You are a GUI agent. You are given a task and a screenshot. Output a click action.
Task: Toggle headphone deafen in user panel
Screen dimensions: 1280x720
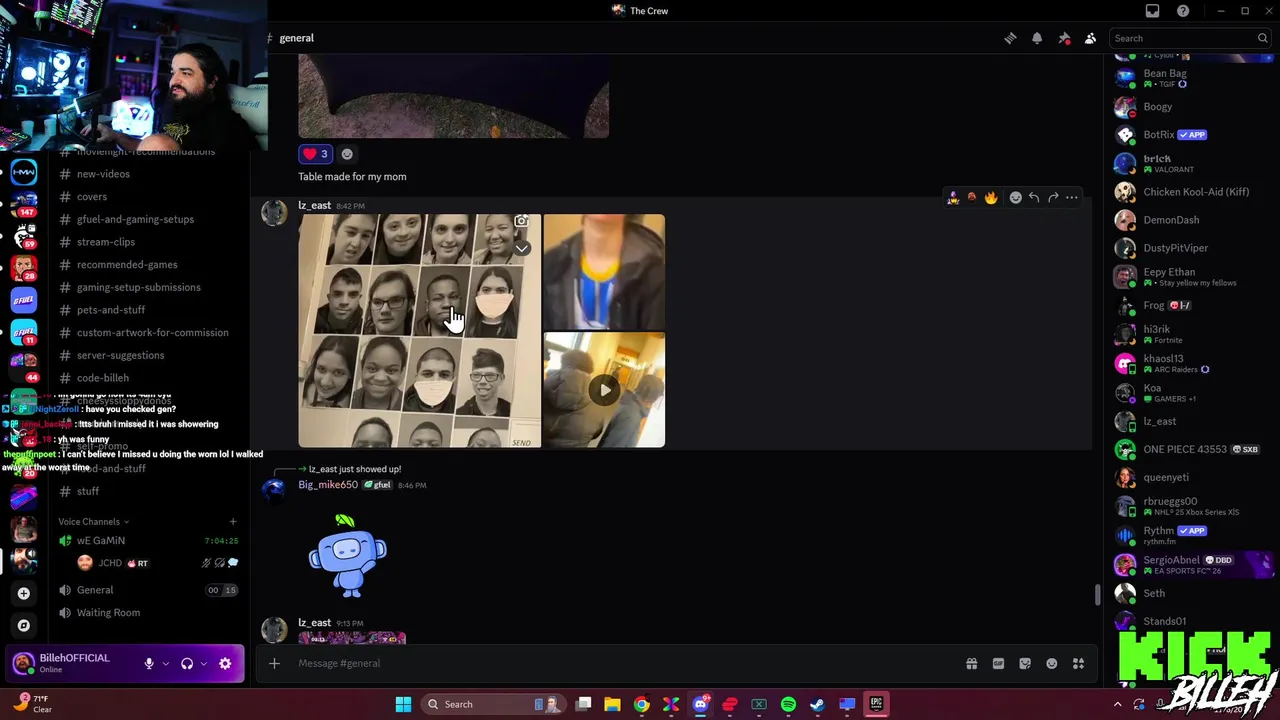(x=187, y=664)
